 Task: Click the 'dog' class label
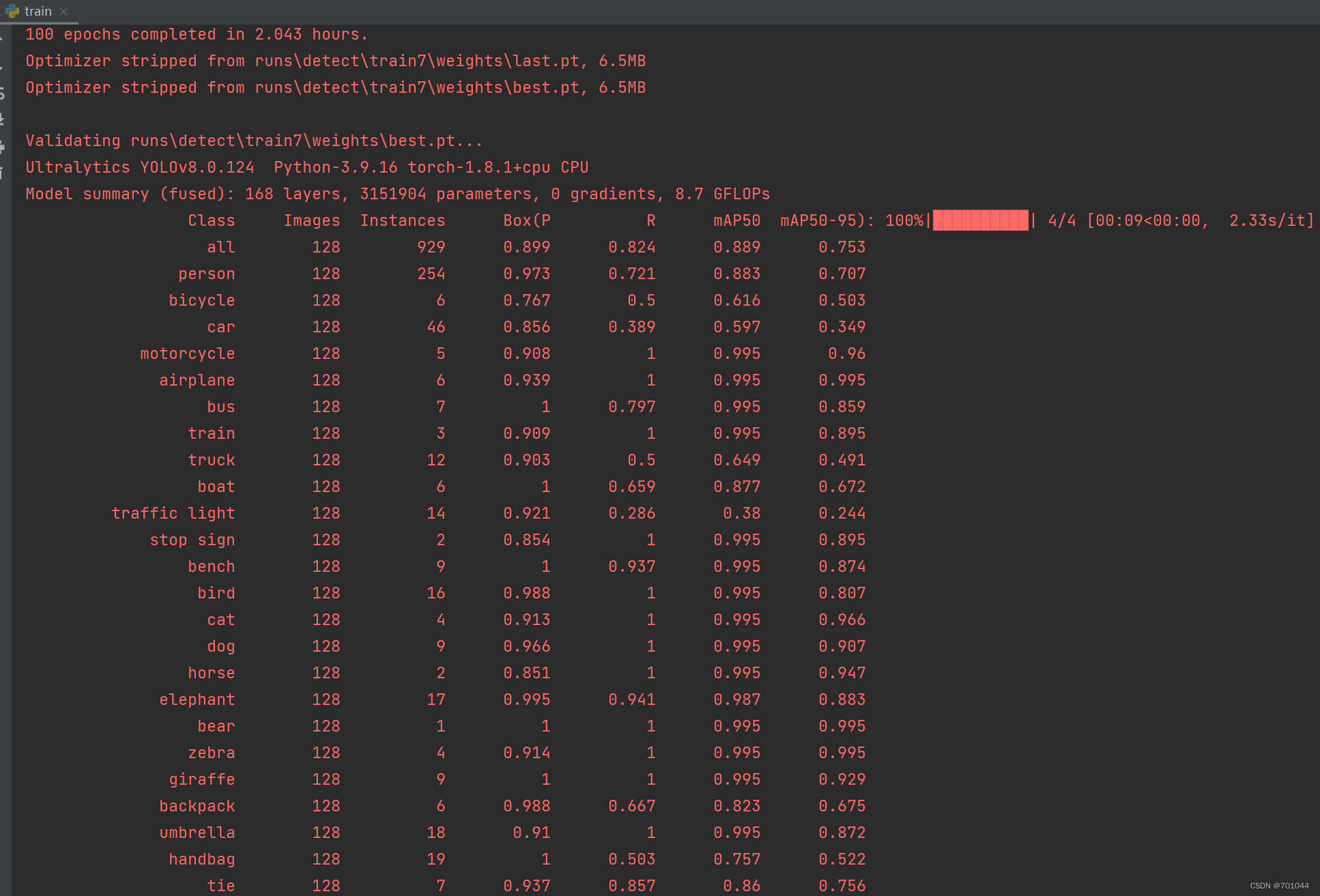click(x=221, y=646)
